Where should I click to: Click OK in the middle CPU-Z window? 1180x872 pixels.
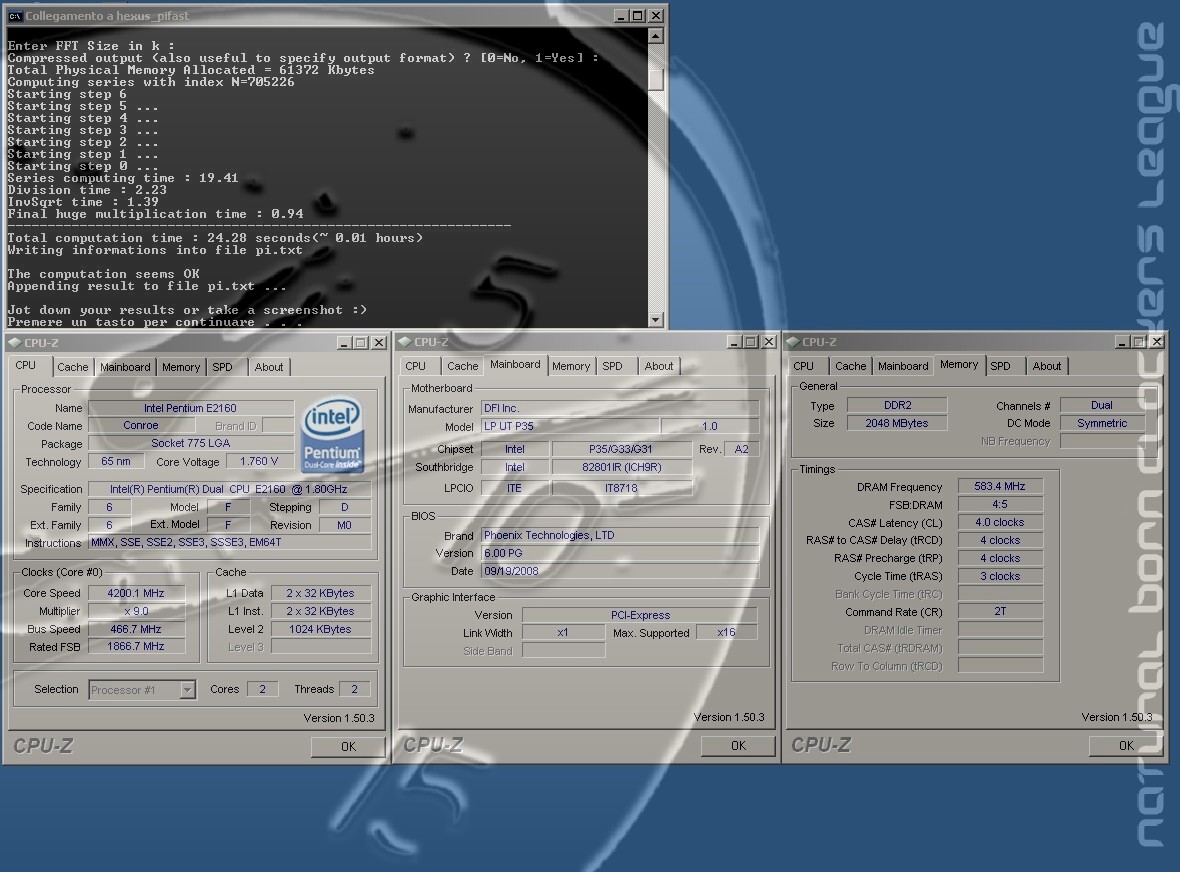[738, 746]
